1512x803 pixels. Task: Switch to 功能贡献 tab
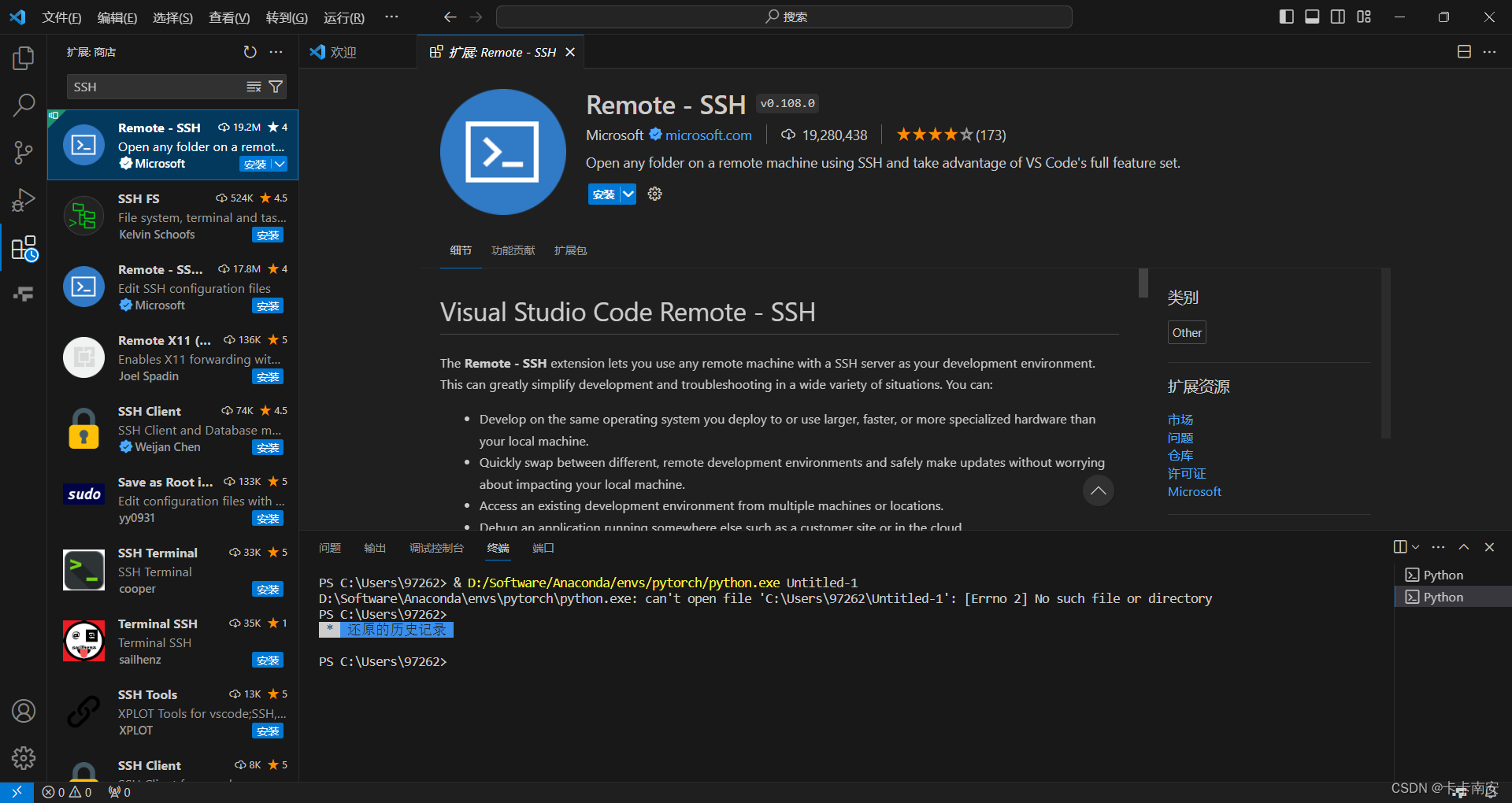tap(513, 250)
